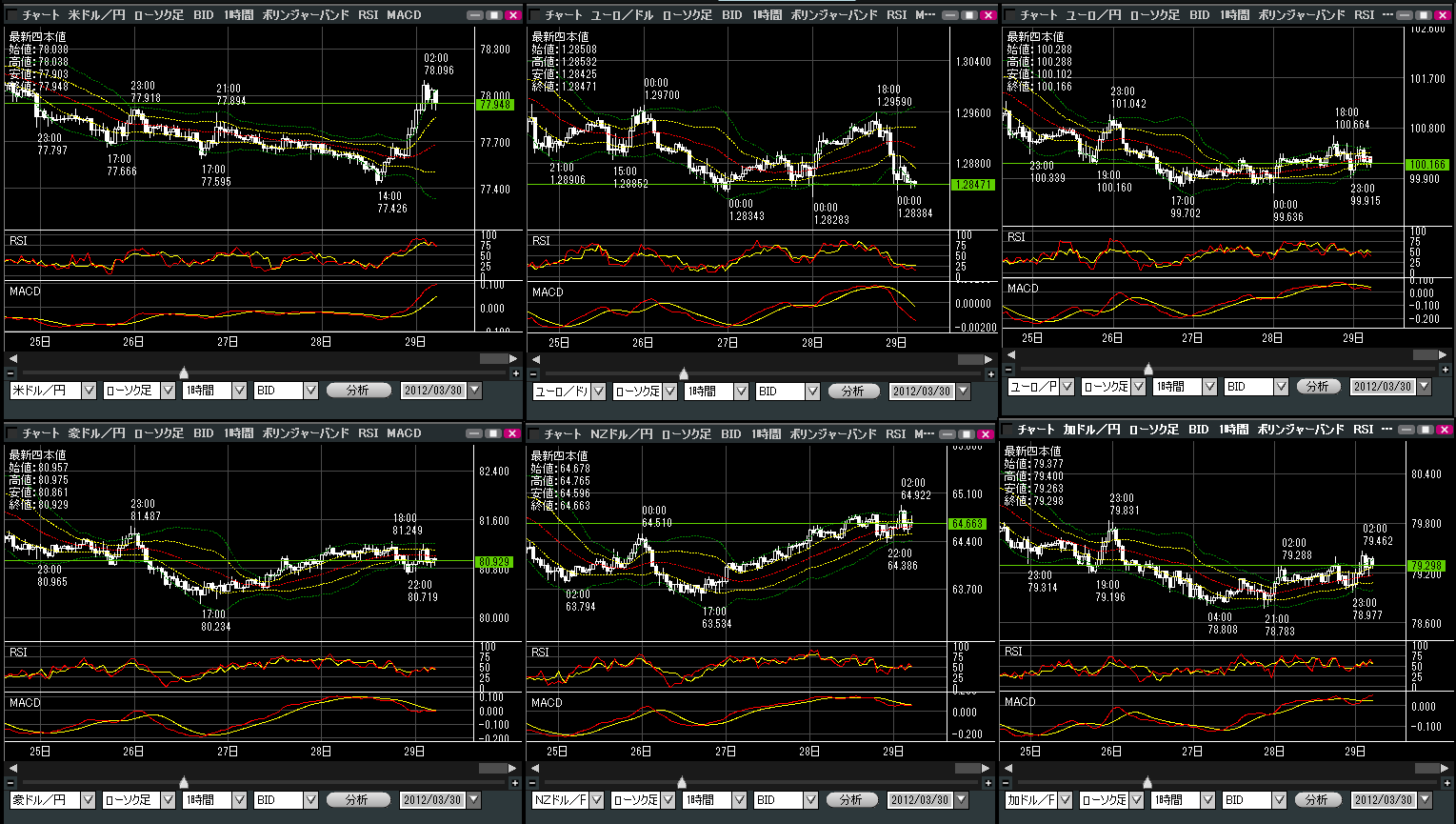
Task: Click the zoom-out minus icon under the ユーロ/ドル chart
Action: click(x=536, y=374)
